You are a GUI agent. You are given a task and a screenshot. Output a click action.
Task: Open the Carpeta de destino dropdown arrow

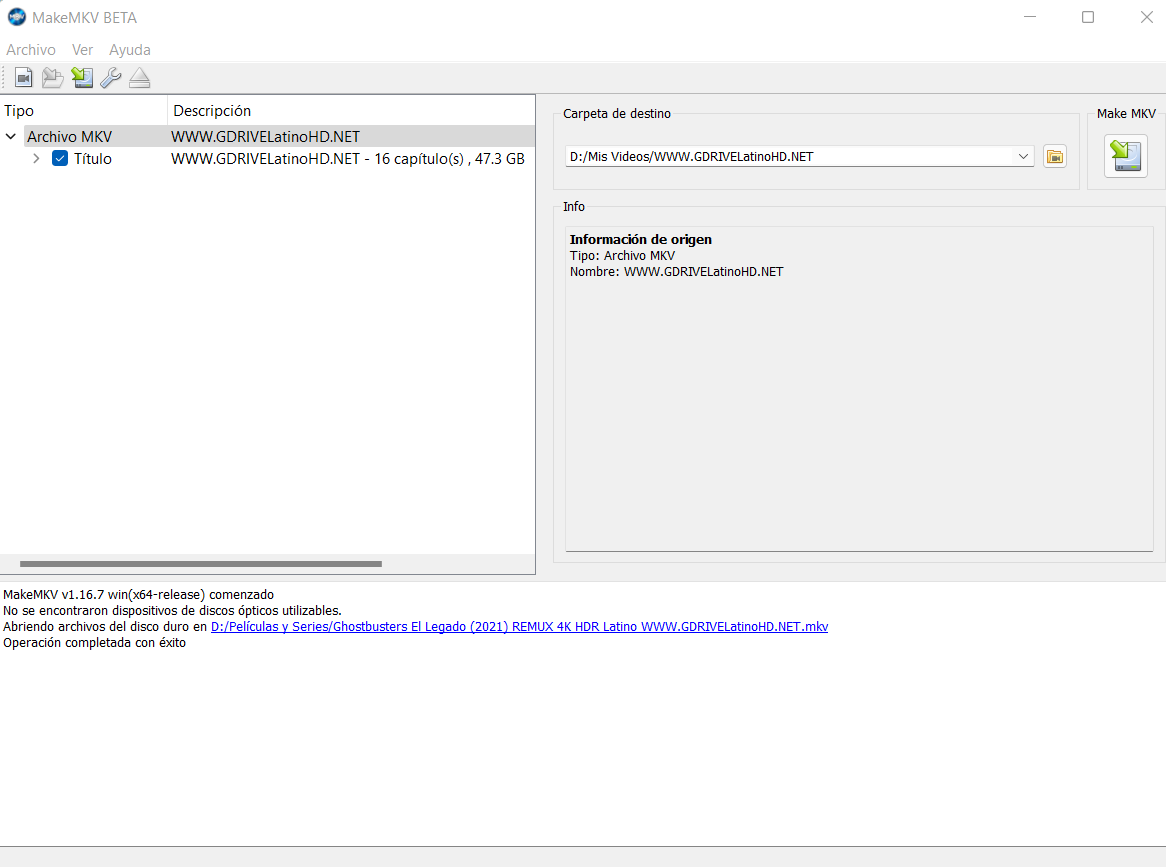click(1023, 156)
